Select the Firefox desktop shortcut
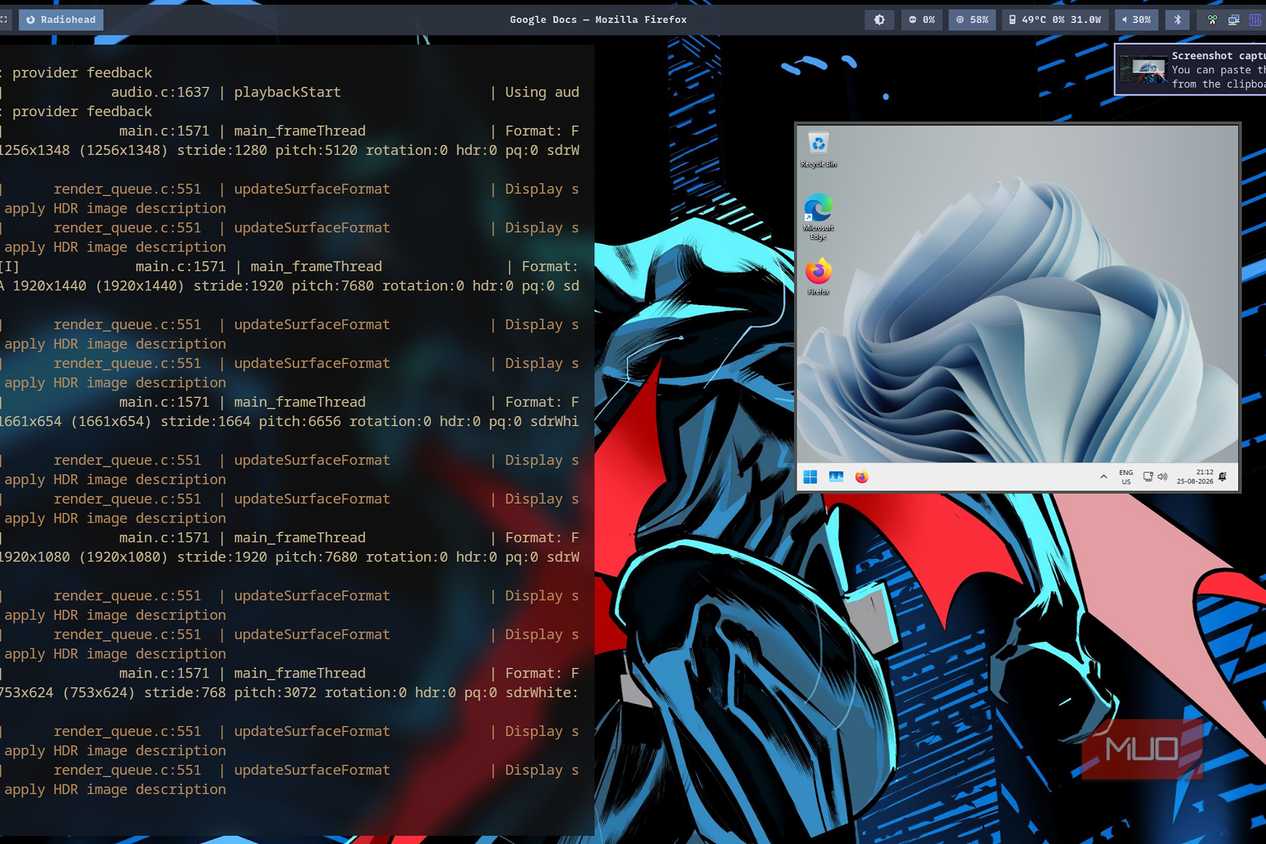This screenshot has width=1266, height=844. (x=818, y=276)
